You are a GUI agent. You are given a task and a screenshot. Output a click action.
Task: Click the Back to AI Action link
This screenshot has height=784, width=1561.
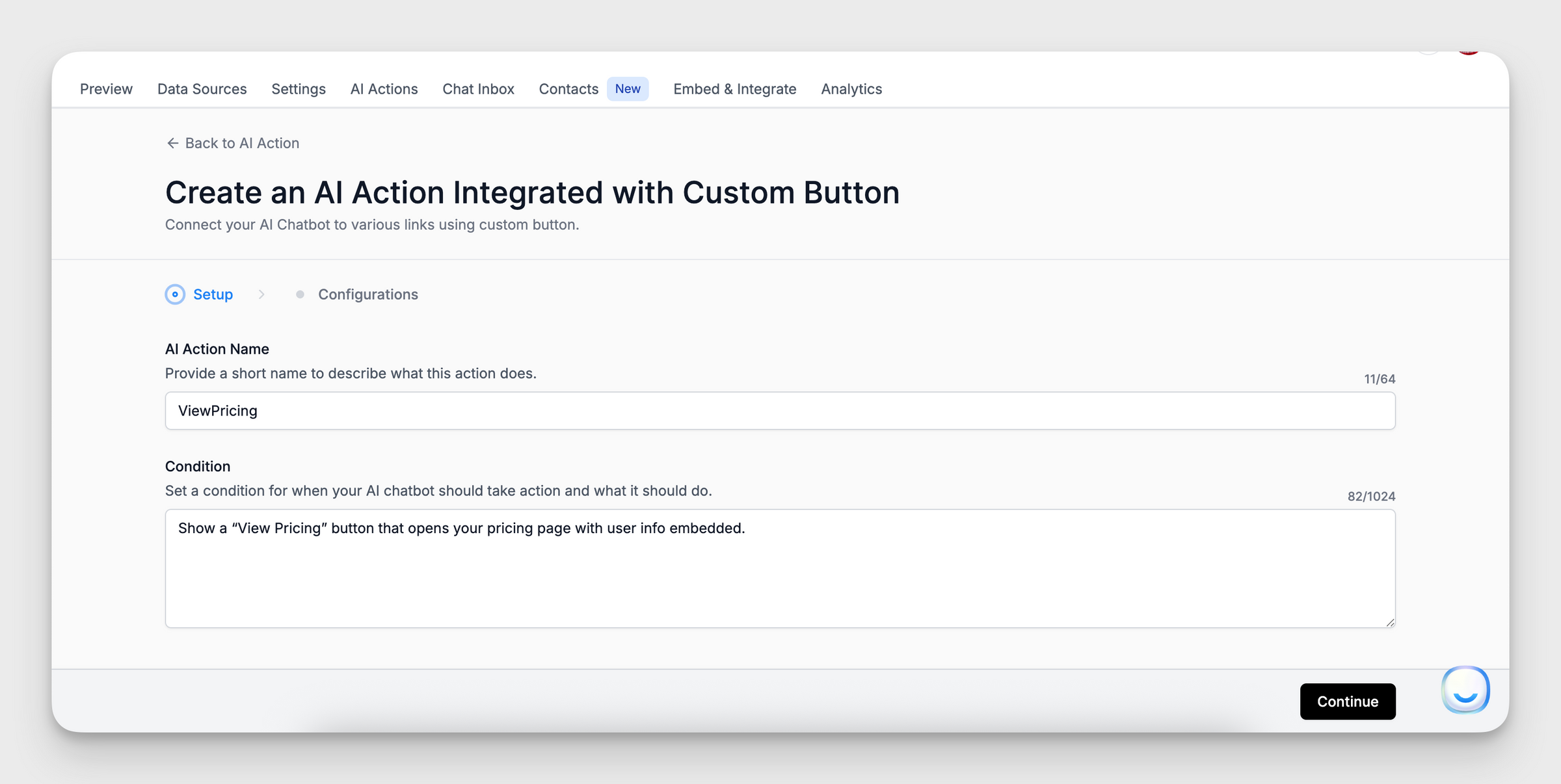tap(233, 143)
